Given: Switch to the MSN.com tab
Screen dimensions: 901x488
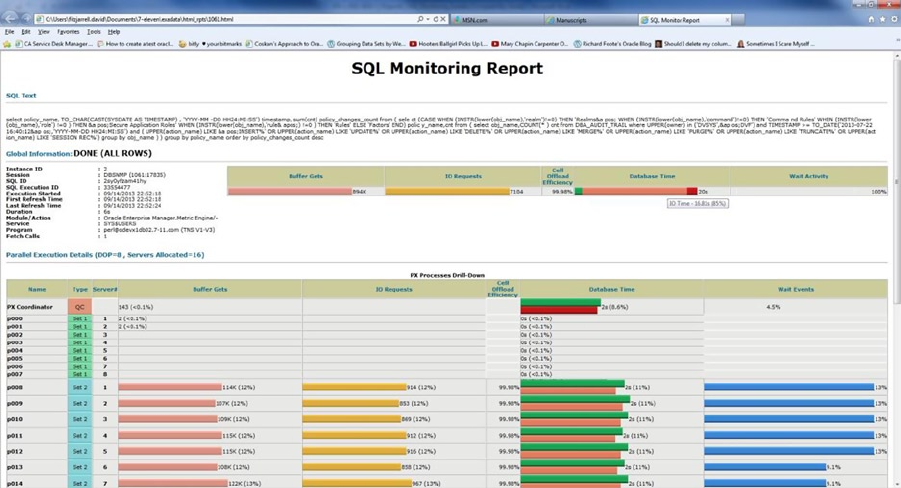Looking at the screenshot, I should 496,20.
